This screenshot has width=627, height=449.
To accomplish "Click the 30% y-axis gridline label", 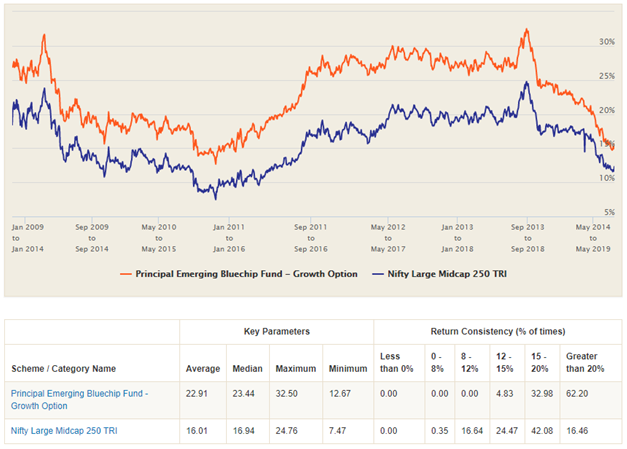I will click(x=606, y=41).
